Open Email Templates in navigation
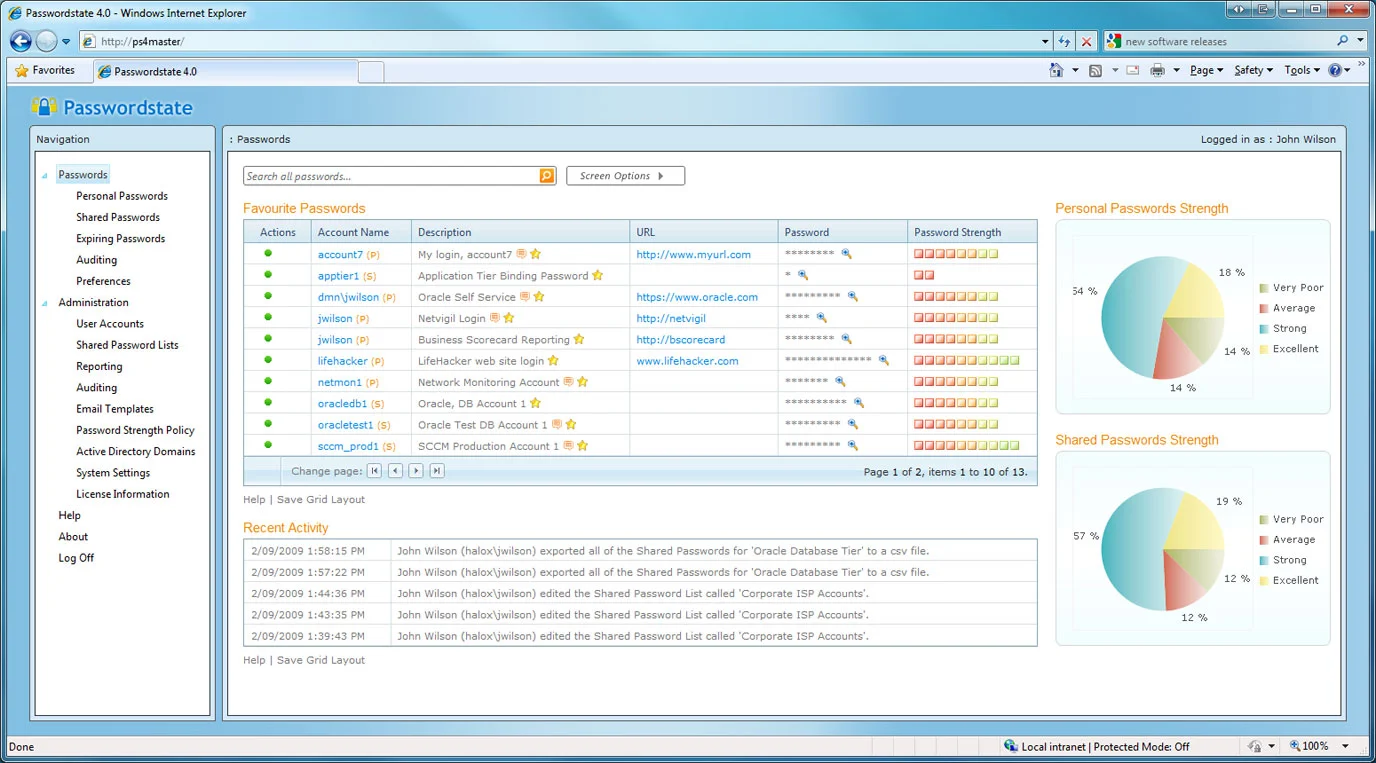Viewport: 1376px width, 763px height. (x=115, y=409)
